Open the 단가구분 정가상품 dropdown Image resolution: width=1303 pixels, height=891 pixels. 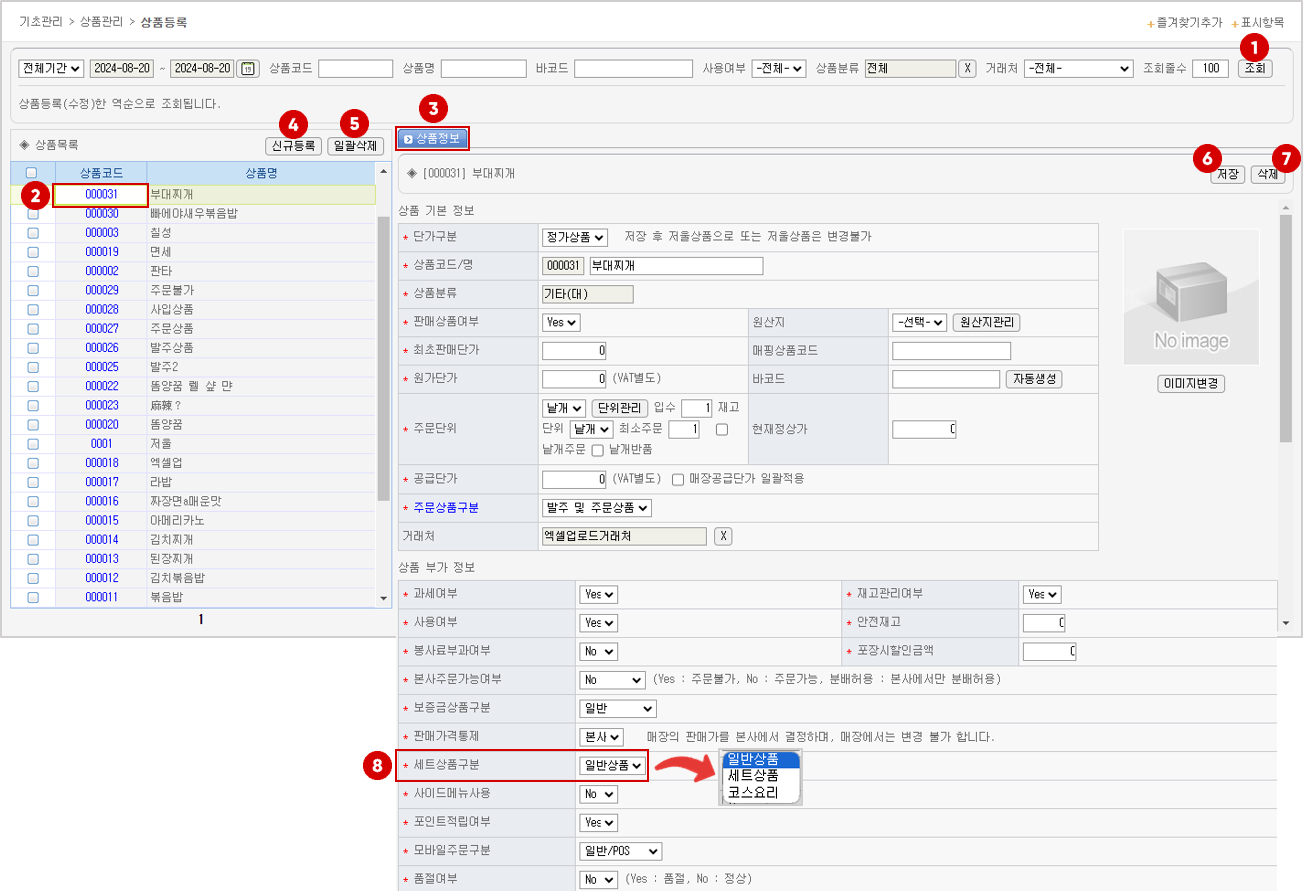(x=574, y=237)
